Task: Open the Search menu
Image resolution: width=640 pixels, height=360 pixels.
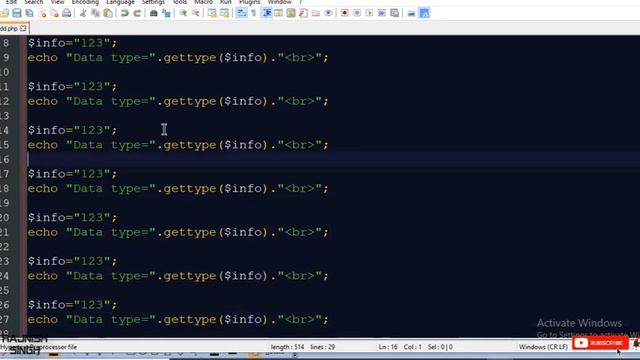Action: pyautogui.click(x=33, y=2)
